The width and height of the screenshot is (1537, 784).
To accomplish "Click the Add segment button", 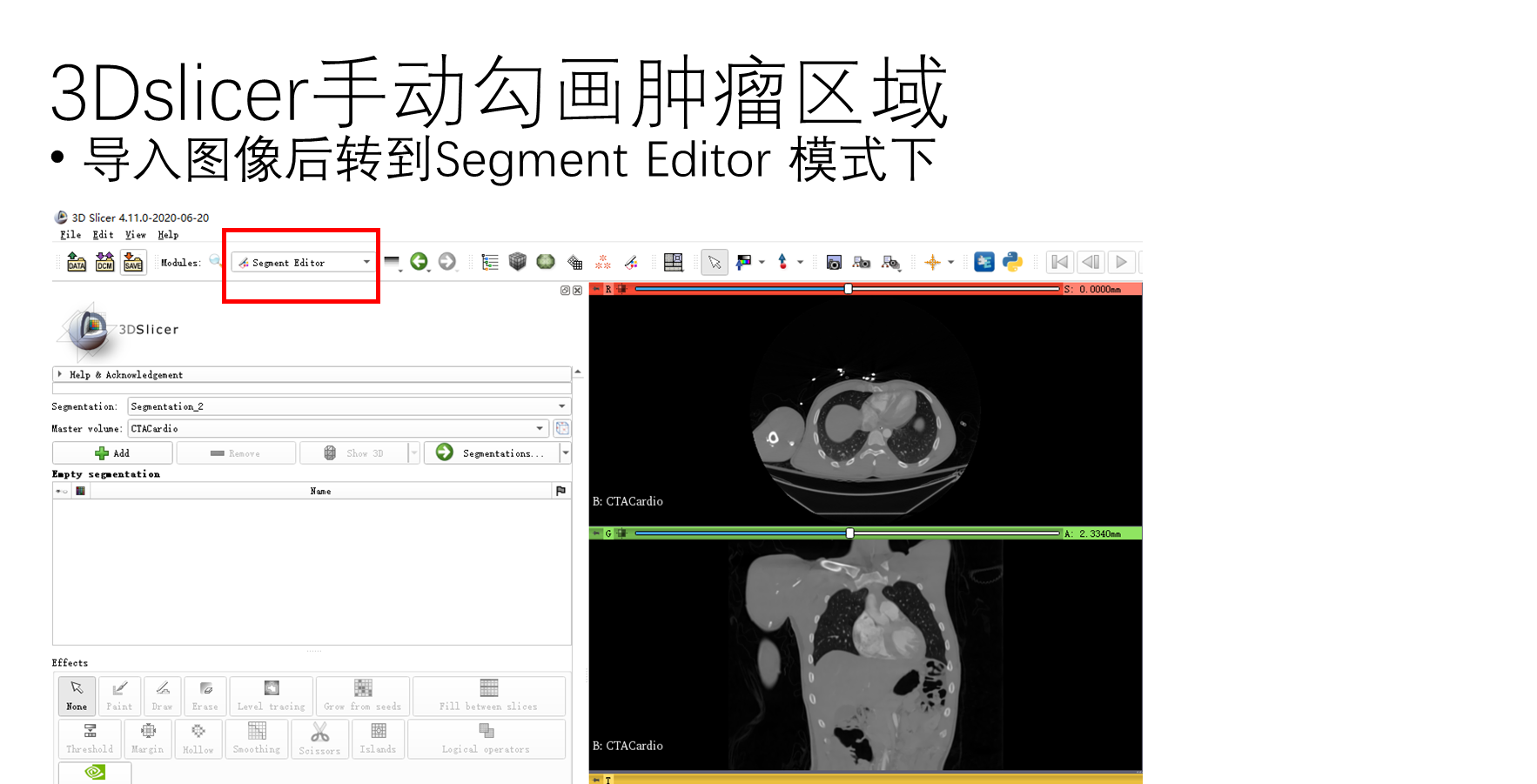I will (x=112, y=452).
